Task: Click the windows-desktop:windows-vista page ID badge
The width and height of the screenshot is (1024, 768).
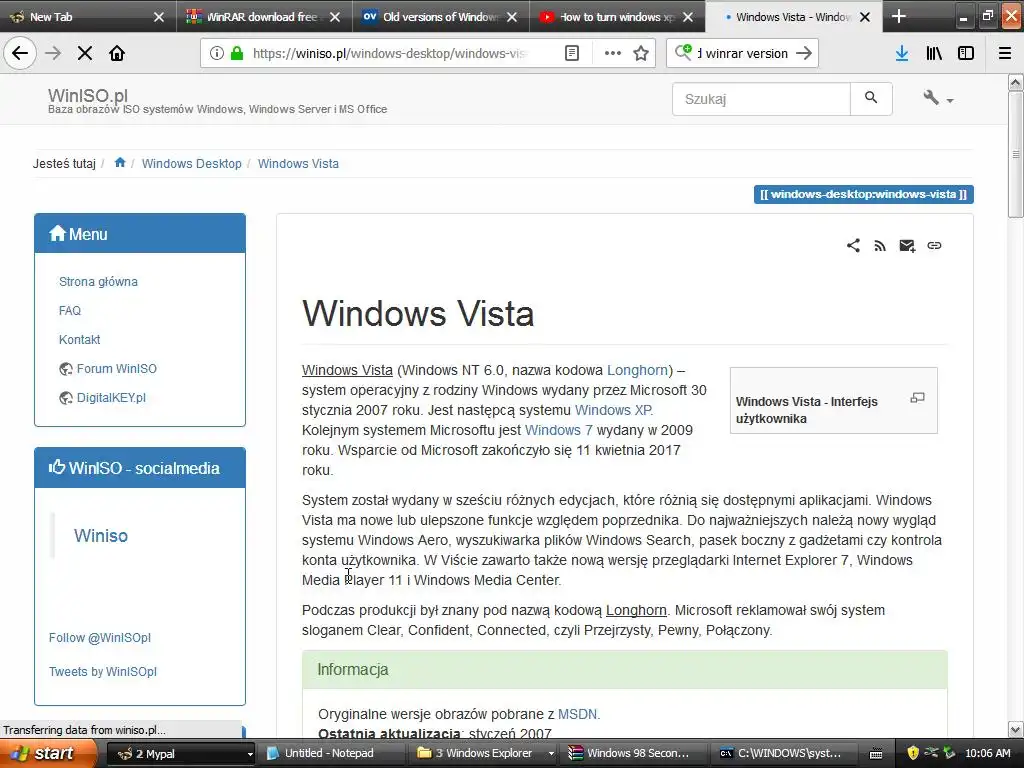Action: [x=863, y=195]
